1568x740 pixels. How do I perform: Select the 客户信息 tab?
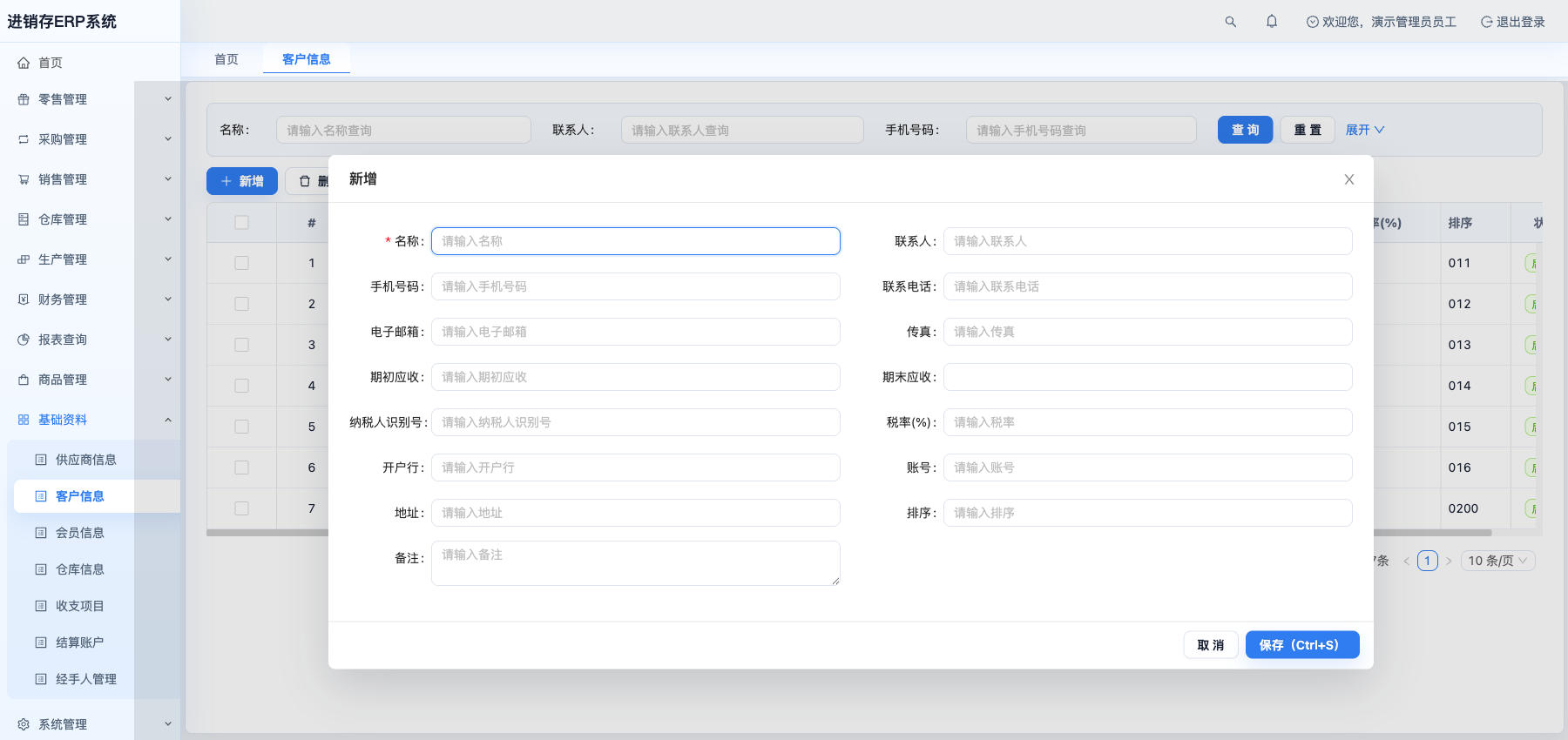(x=307, y=59)
